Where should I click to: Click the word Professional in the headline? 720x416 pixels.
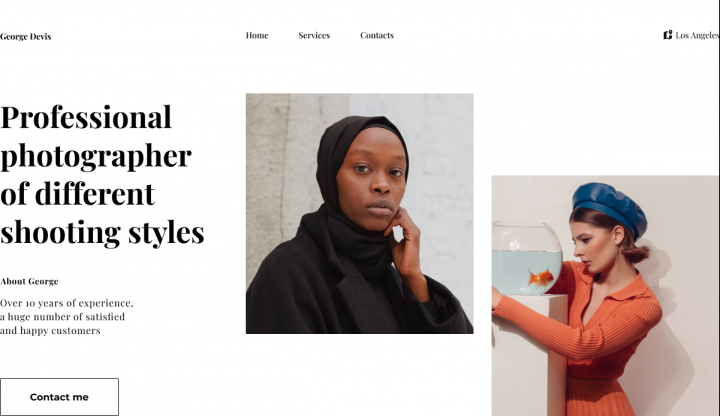click(x=86, y=117)
